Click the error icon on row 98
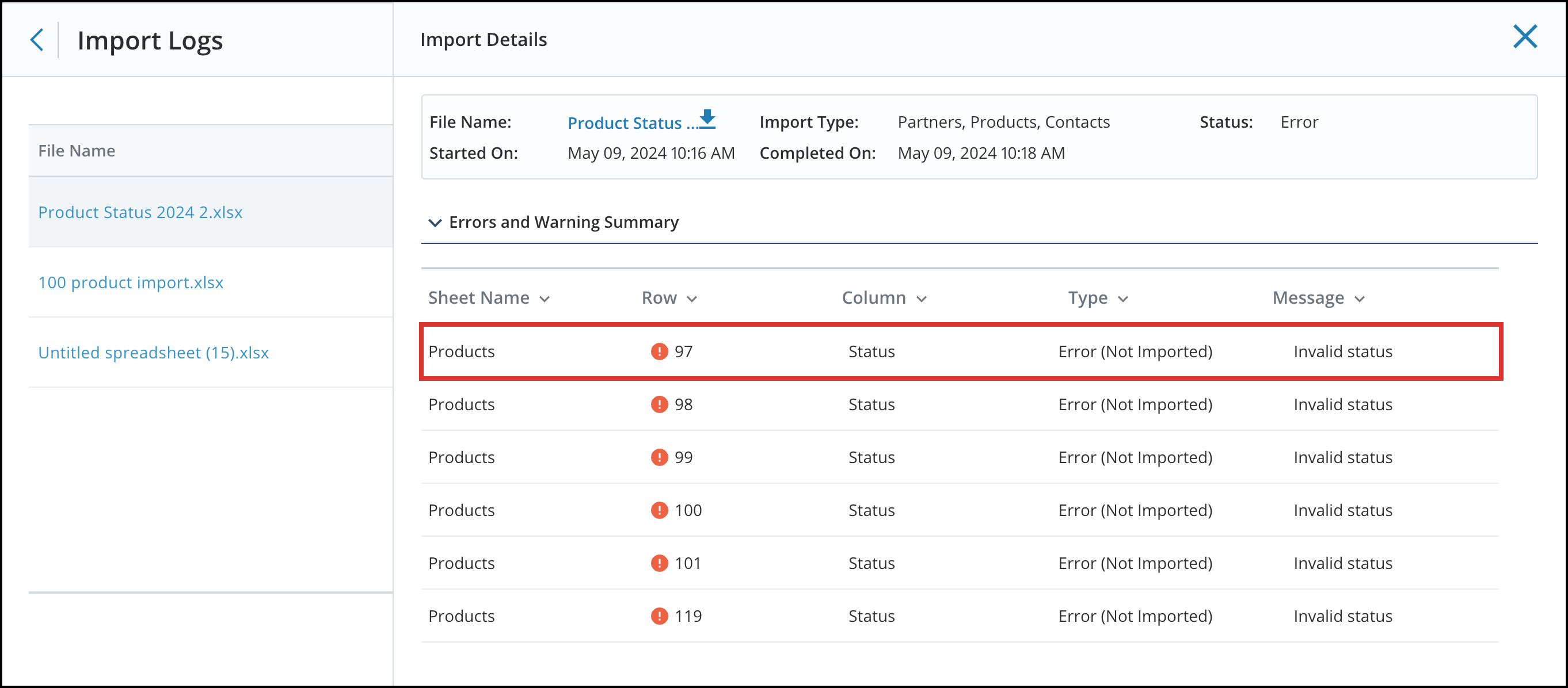The width and height of the screenshot is (1568, 688). click(659, 404)
